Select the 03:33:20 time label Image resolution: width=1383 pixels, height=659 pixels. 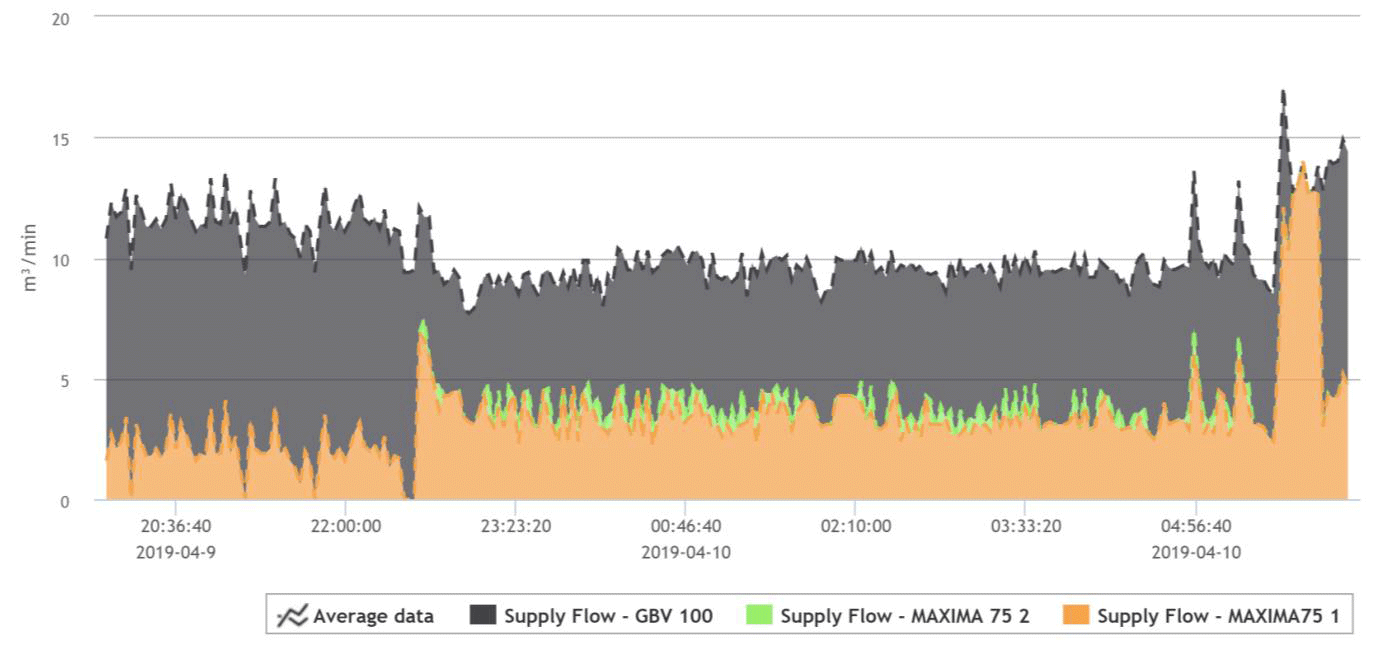click(1025, 525)
